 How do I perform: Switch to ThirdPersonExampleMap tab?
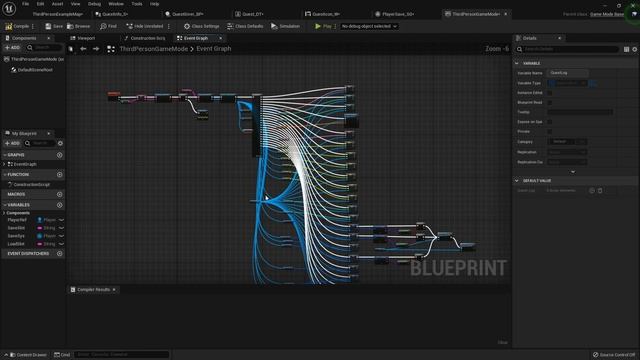pyautogui.click(x=58, y=14)
